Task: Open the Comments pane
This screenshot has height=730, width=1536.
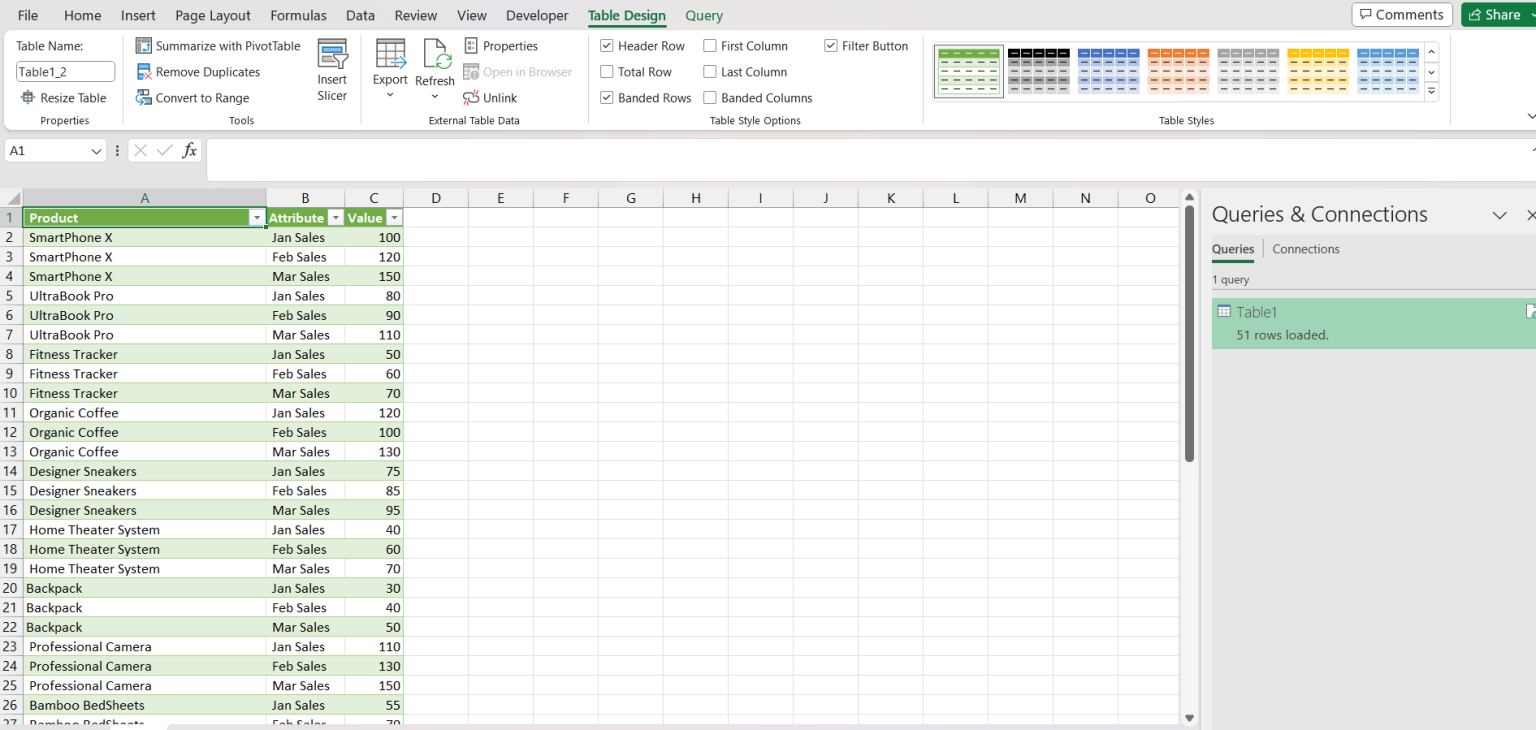Action: click(1402, 14)
